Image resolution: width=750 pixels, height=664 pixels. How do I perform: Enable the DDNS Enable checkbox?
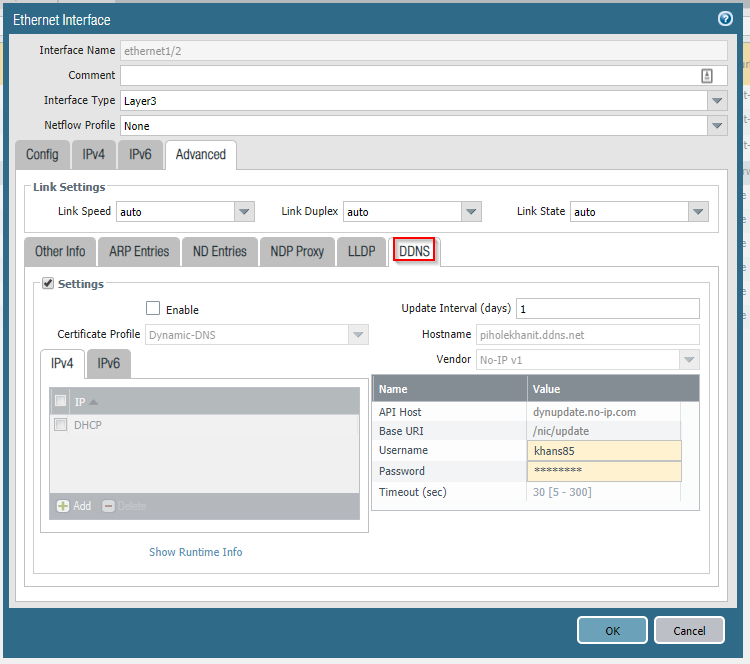tap(153, 309)
